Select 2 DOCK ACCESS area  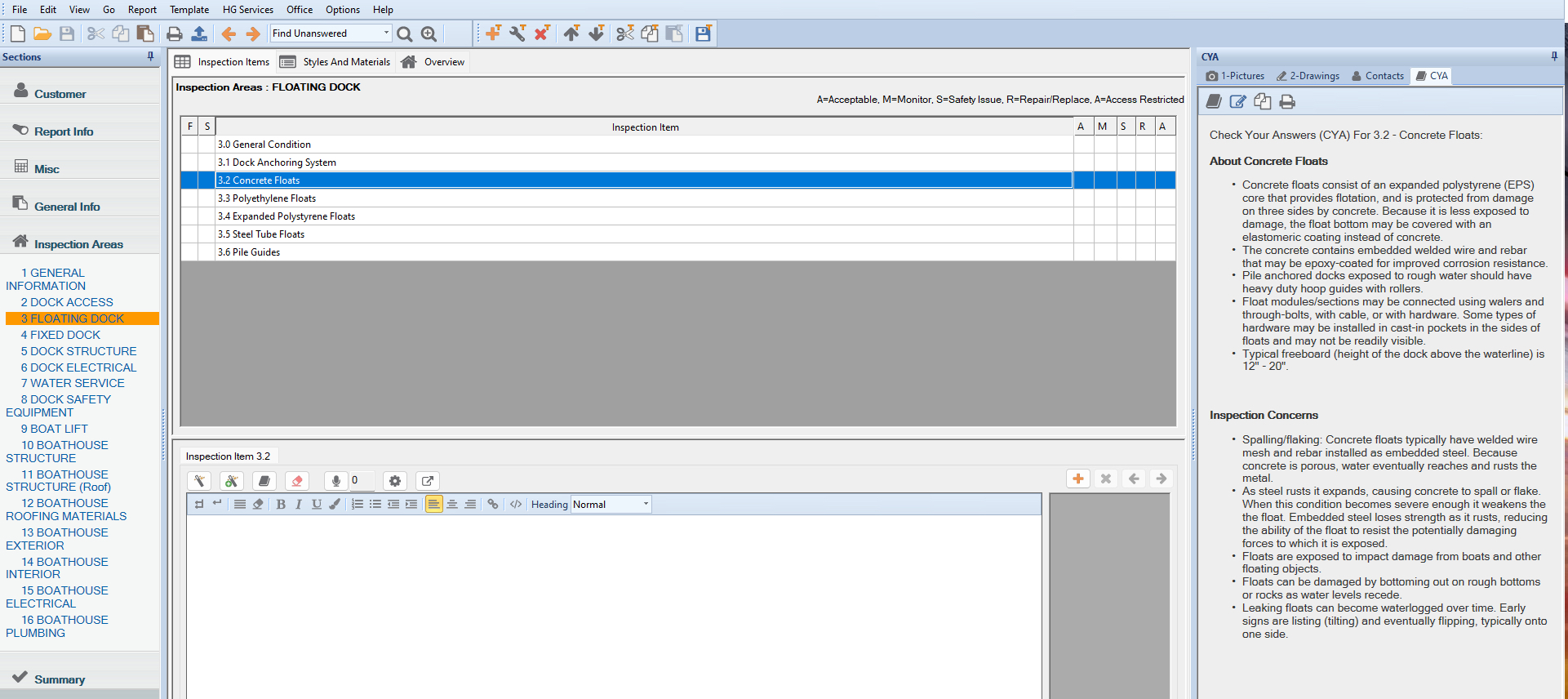(x=67, y=302)
